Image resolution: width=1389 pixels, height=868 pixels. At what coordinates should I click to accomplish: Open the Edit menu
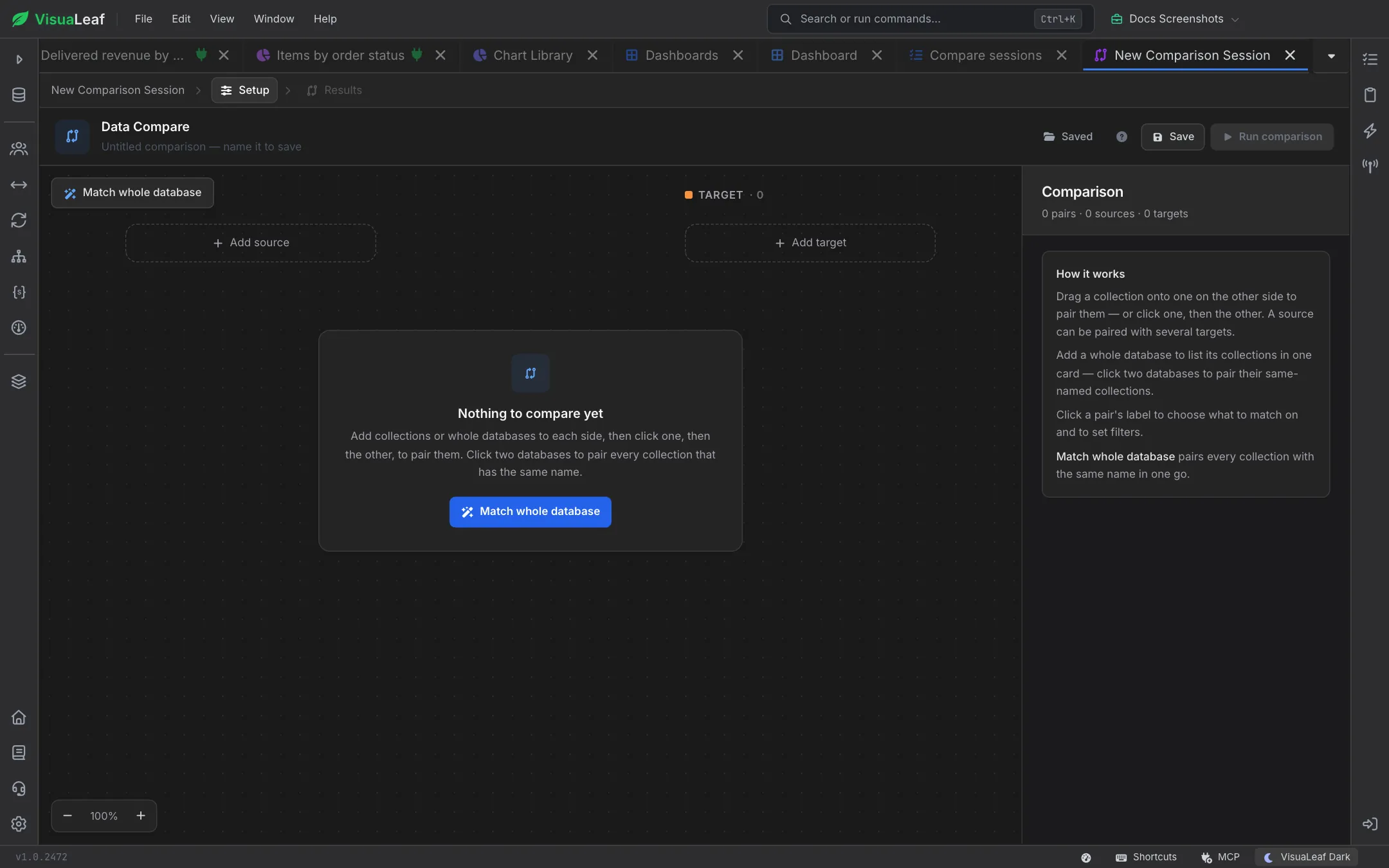[x=181, y=19]
